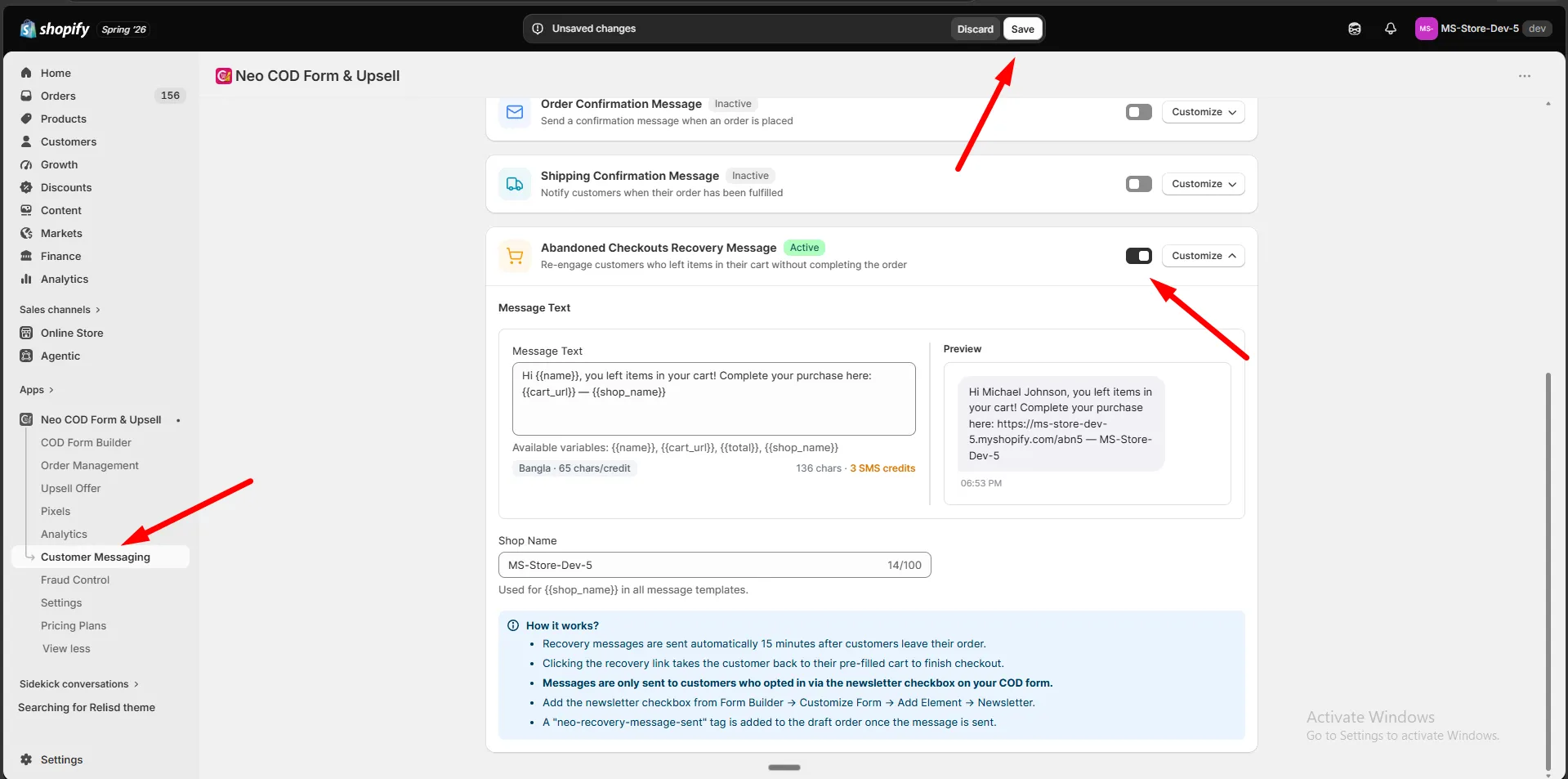
Task: Click the Spring '26 edition badge
Action: click(x=124, y=29)
